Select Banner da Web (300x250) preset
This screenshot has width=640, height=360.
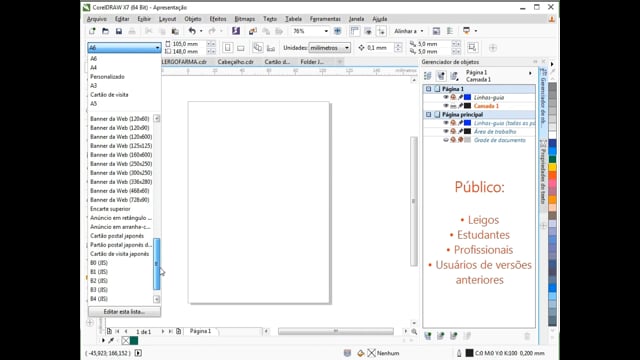click(x=121, y=173)
